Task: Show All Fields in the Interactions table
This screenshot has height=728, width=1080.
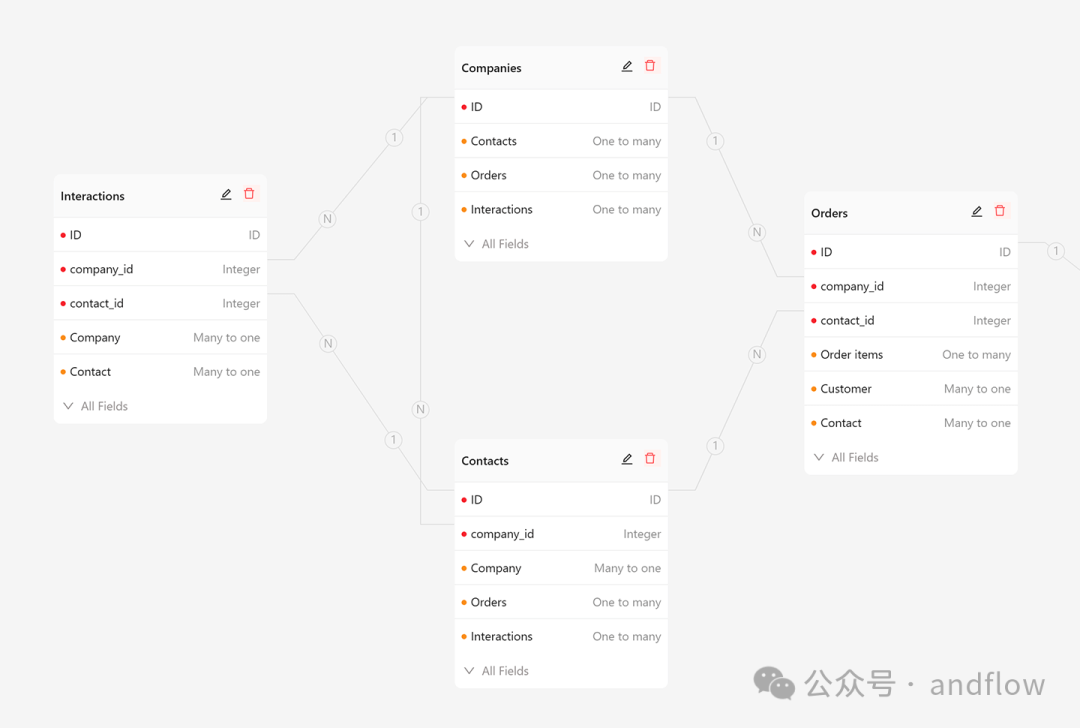Action: click(97, 406)
